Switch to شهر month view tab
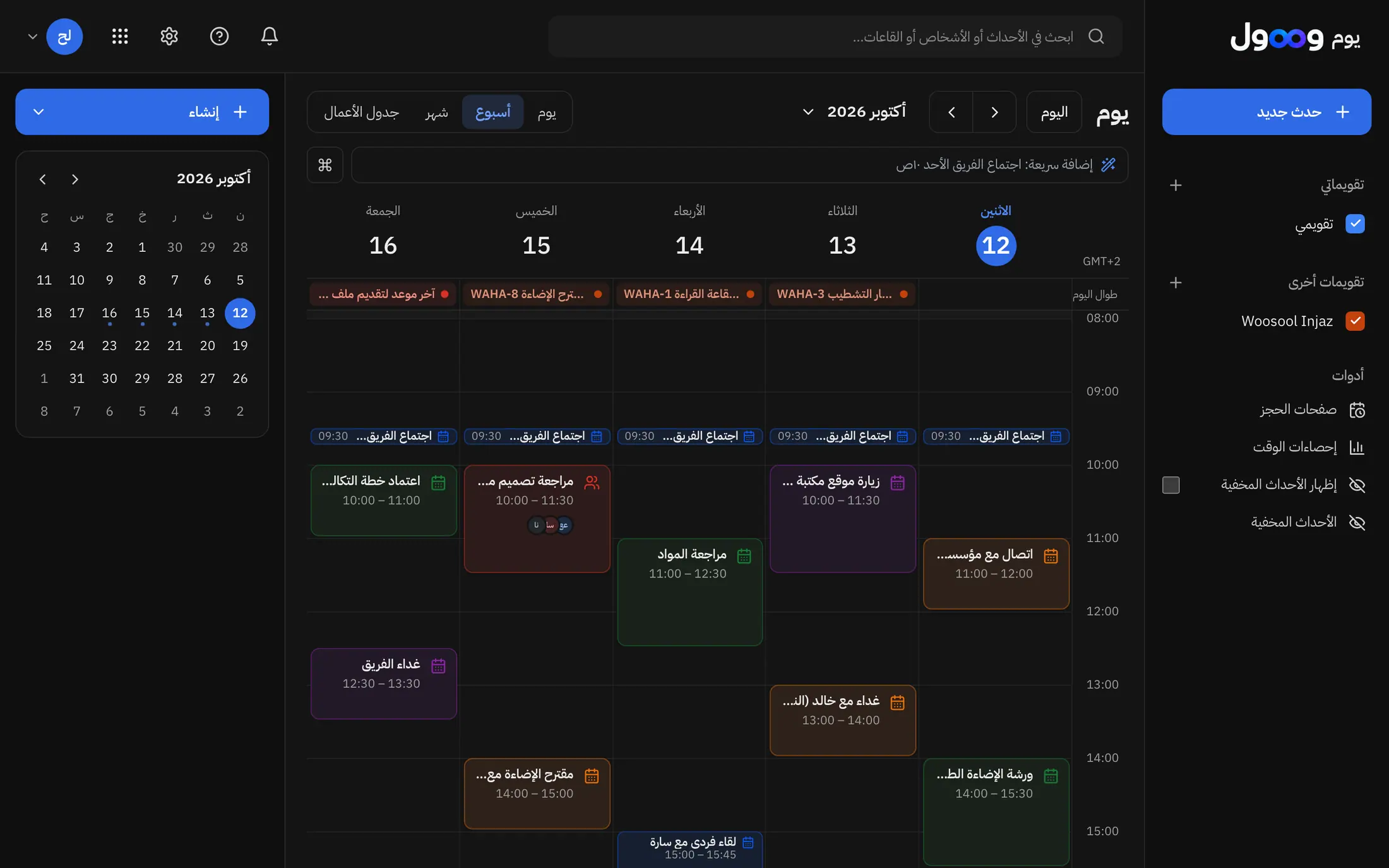Screen dimensions: 1389x868 coord(437,112)
